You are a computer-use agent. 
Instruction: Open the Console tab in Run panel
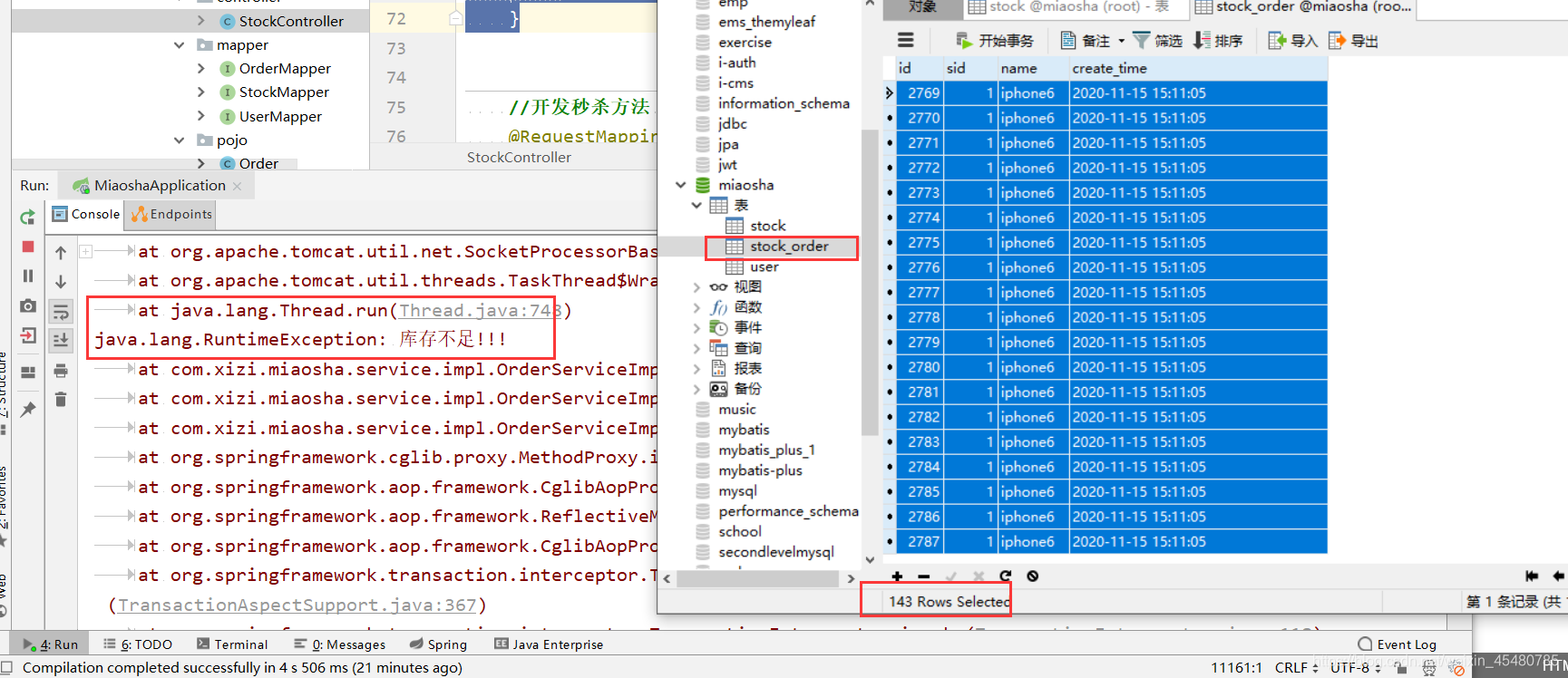pyautogui.click(x=86, y=214)
